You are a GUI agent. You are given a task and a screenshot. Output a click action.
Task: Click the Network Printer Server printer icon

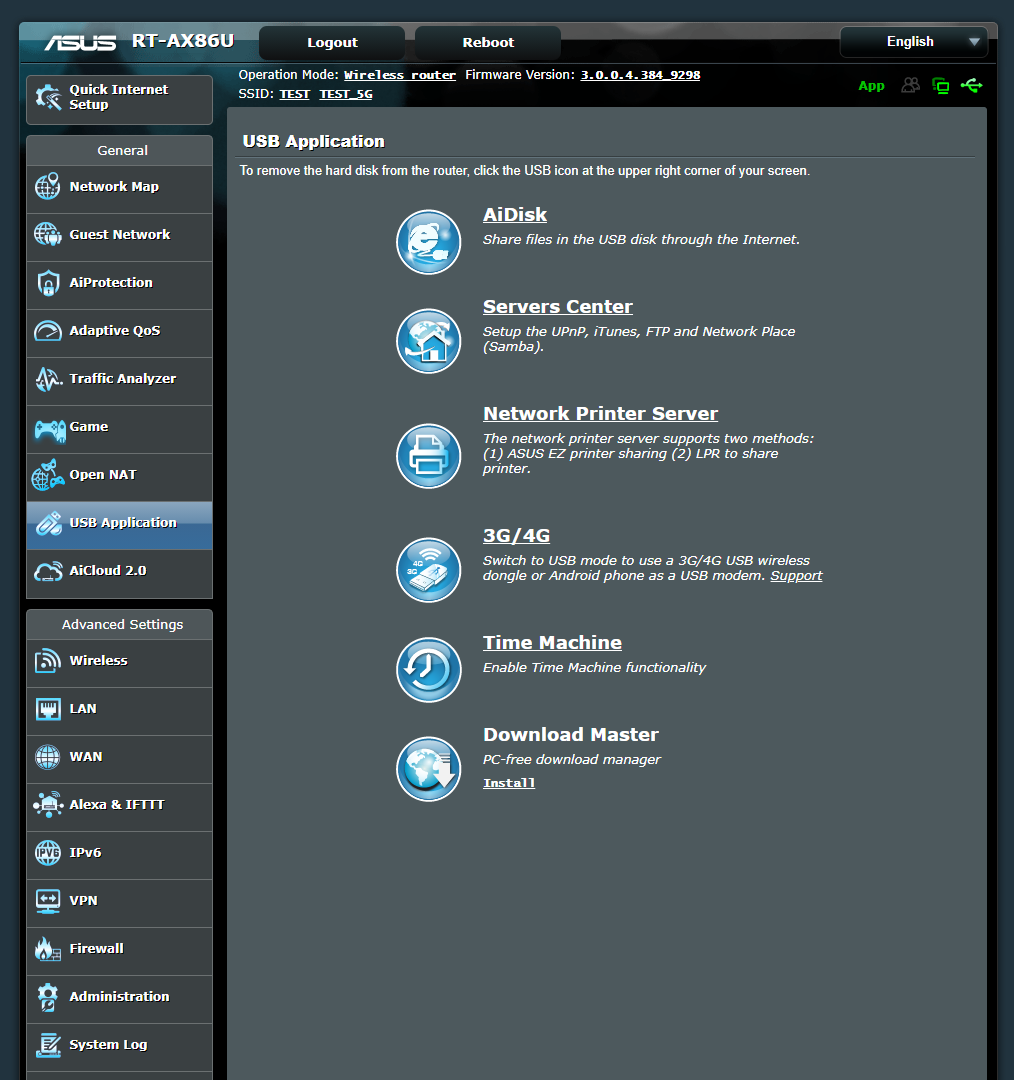[428, 456]
